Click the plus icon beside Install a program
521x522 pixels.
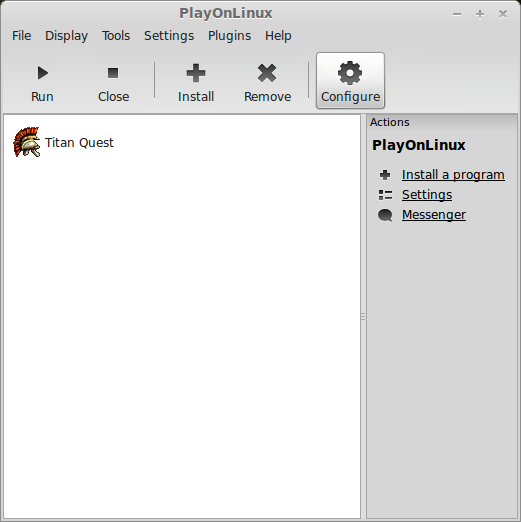coord(385,175)
